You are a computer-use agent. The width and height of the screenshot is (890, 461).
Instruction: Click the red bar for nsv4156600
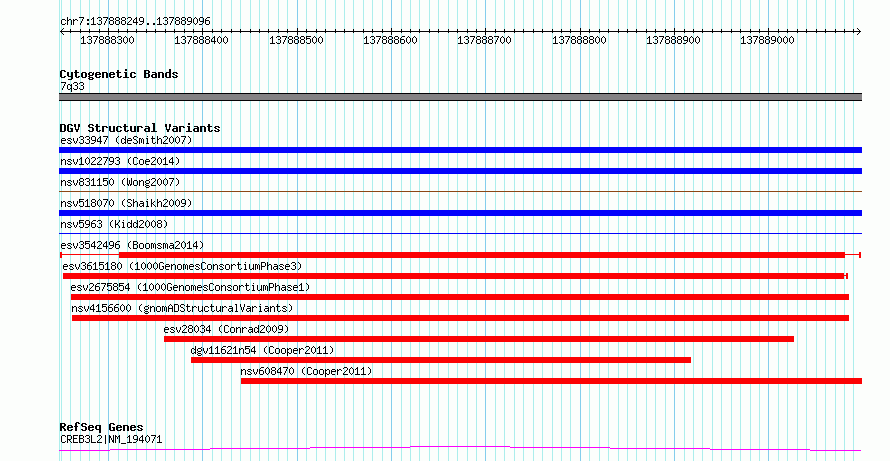point(460,318)
